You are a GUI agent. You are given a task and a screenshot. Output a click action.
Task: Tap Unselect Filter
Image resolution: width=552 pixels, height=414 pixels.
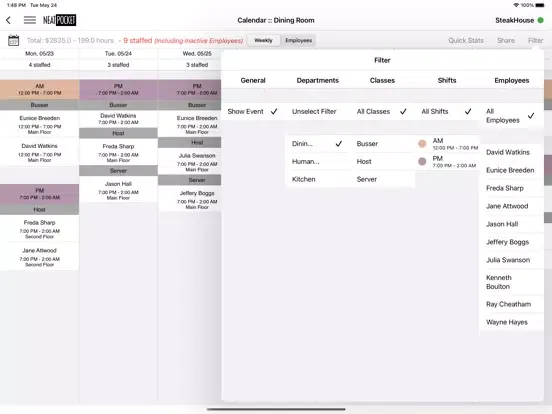(x=314, y=112)
